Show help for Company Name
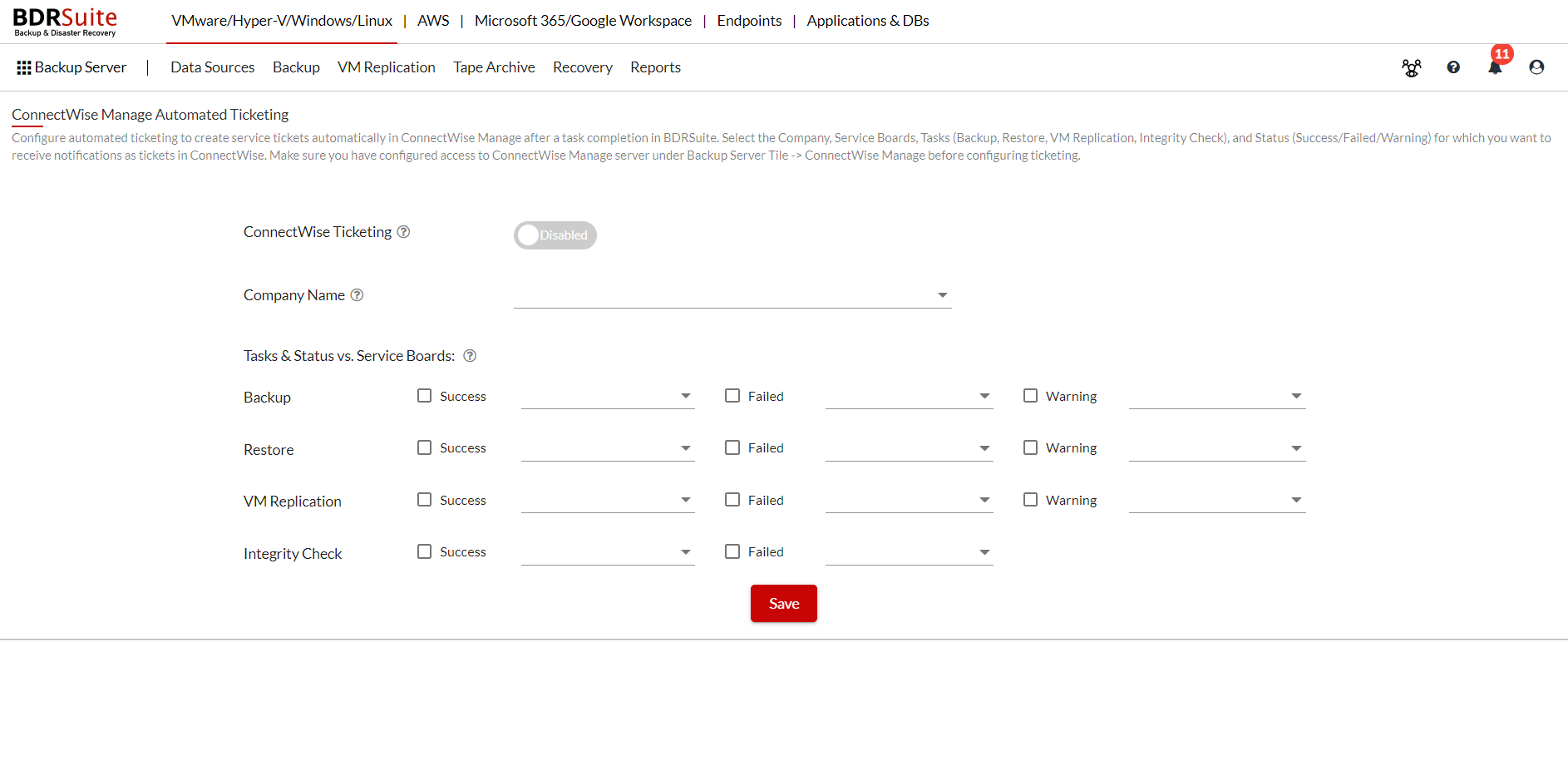The height and width of the screenshot is (761, 1568). 357,295
